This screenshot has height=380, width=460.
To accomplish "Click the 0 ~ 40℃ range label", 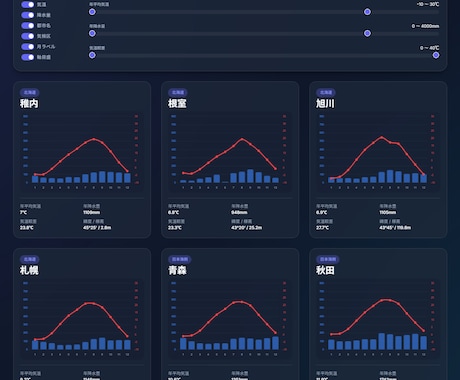I will pos(429,48).
